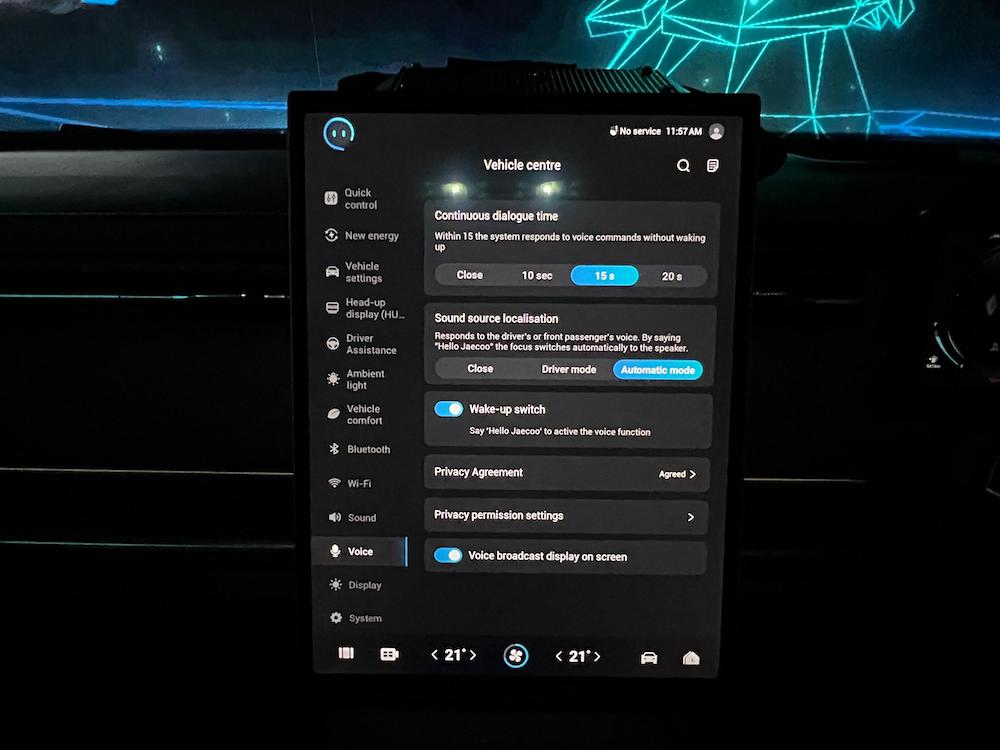Choose Driver mode for sound localisation

(x=568, y=370)
